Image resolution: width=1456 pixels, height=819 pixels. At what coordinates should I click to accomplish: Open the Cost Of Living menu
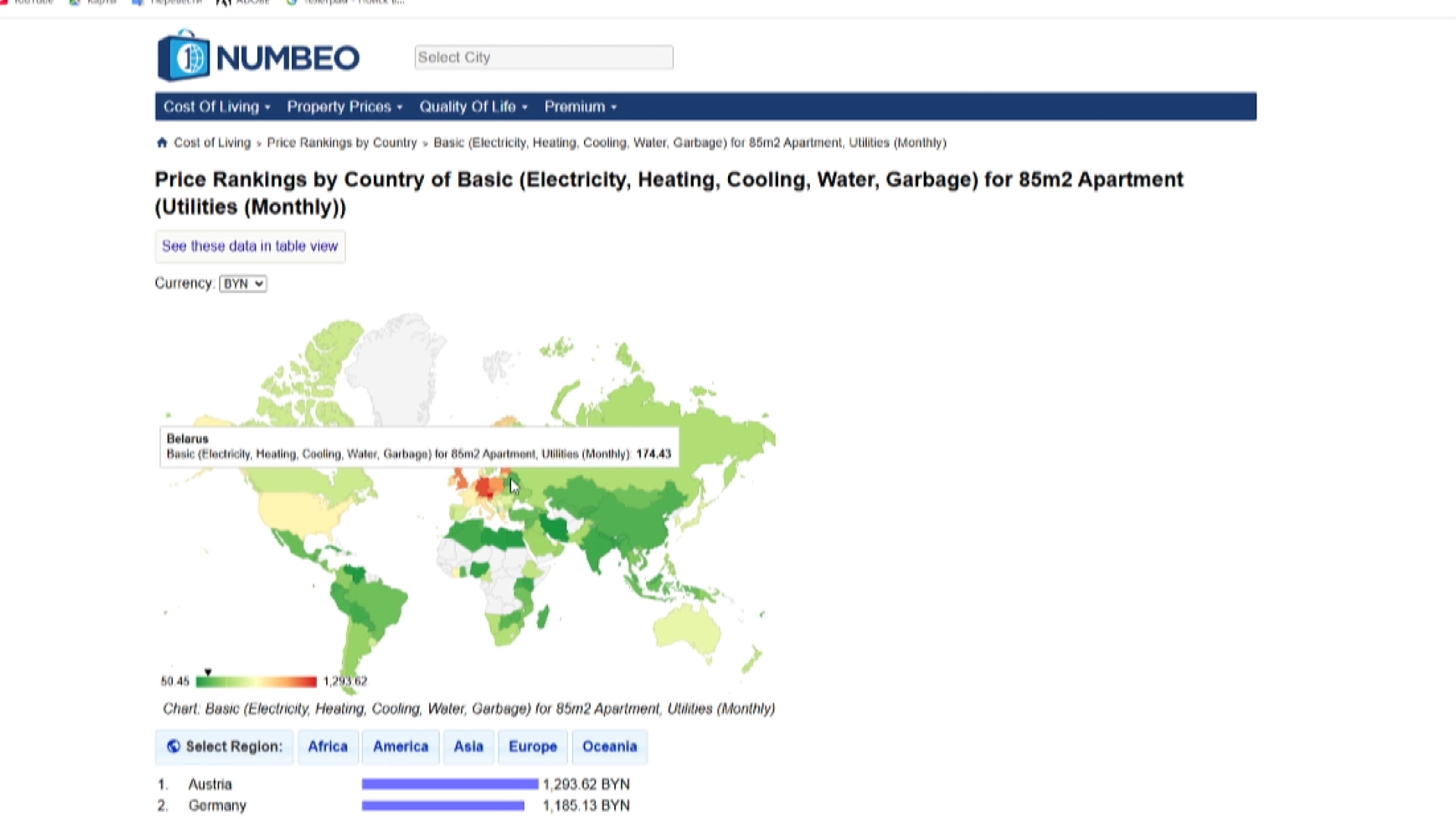click(217, 107)
